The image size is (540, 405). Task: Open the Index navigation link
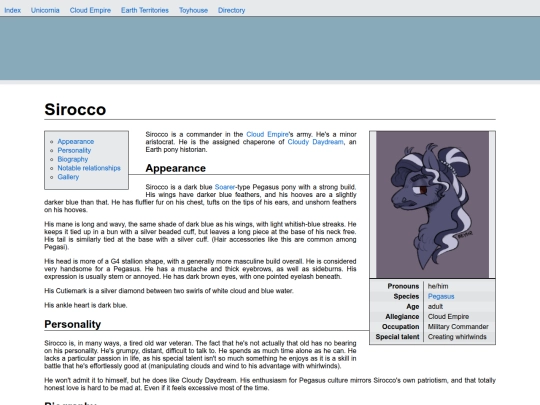(x=12, y=10)
